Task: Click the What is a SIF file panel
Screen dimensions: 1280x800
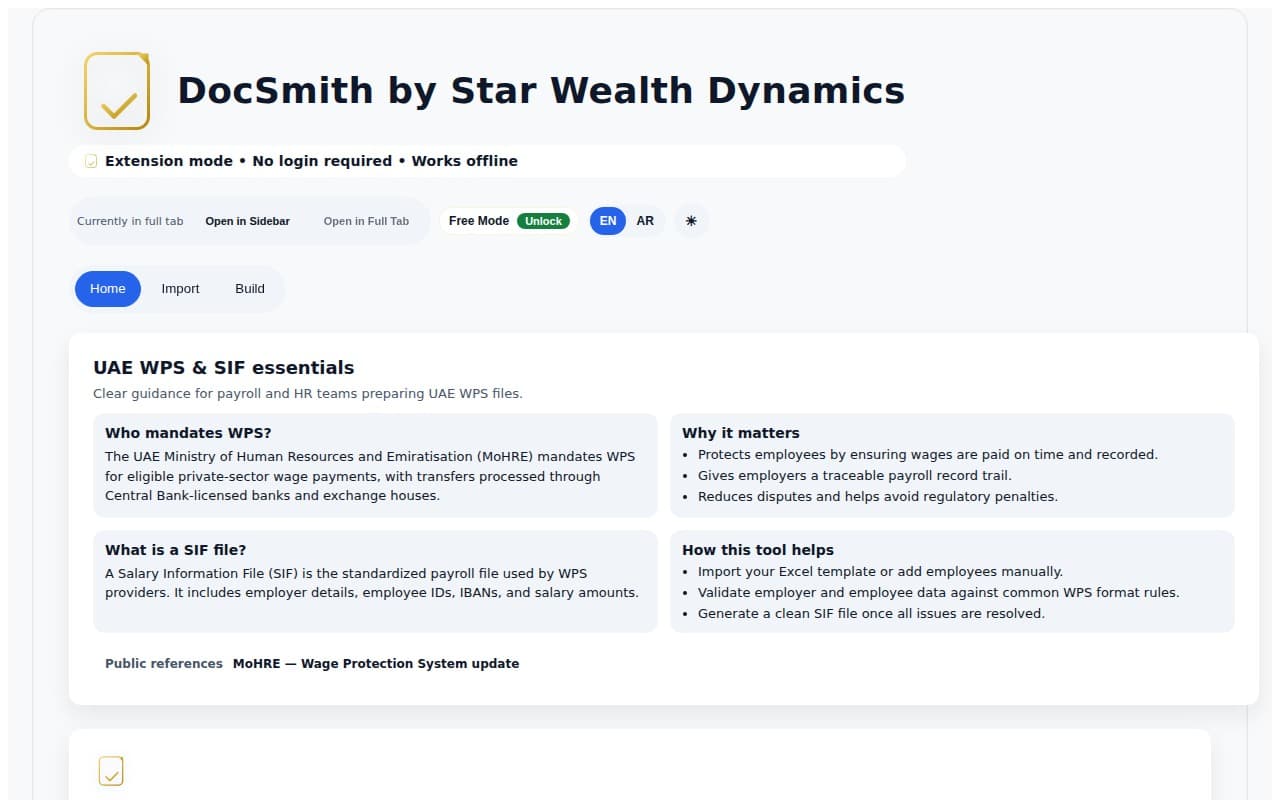Action: [376, 582]
